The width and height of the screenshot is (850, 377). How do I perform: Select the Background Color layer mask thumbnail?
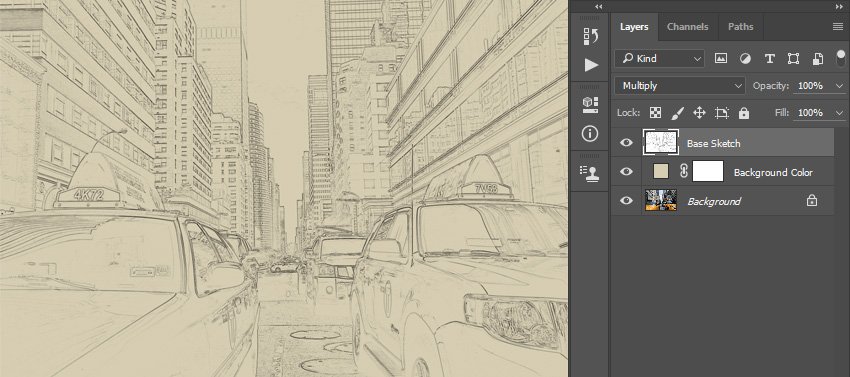[x=708, y=171]
